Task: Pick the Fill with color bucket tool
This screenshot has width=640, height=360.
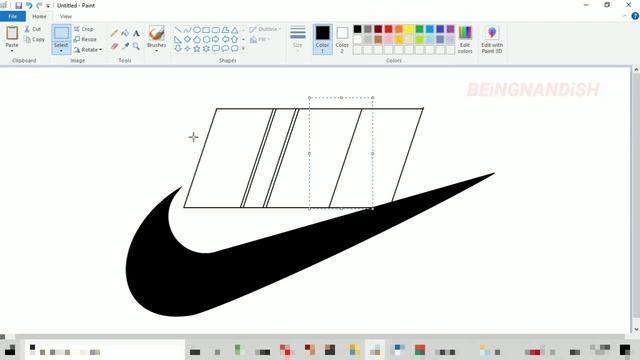Action: click(125, 33)
